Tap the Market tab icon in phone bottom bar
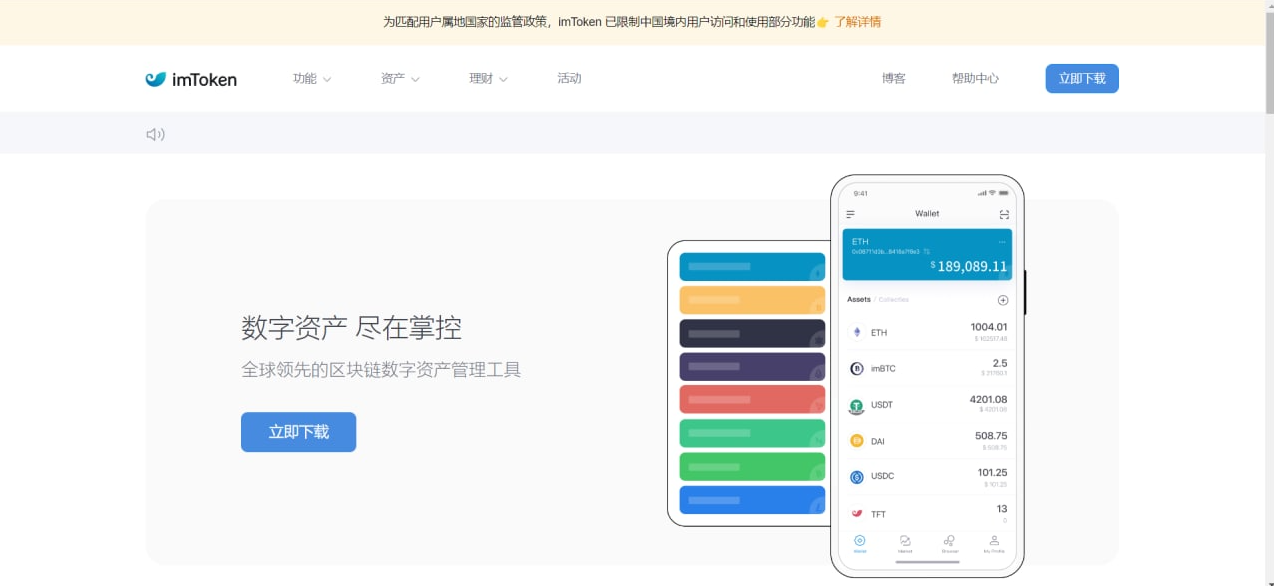Image resolution: width=1274 pixels, height=586 pixels. click(905, 540)
